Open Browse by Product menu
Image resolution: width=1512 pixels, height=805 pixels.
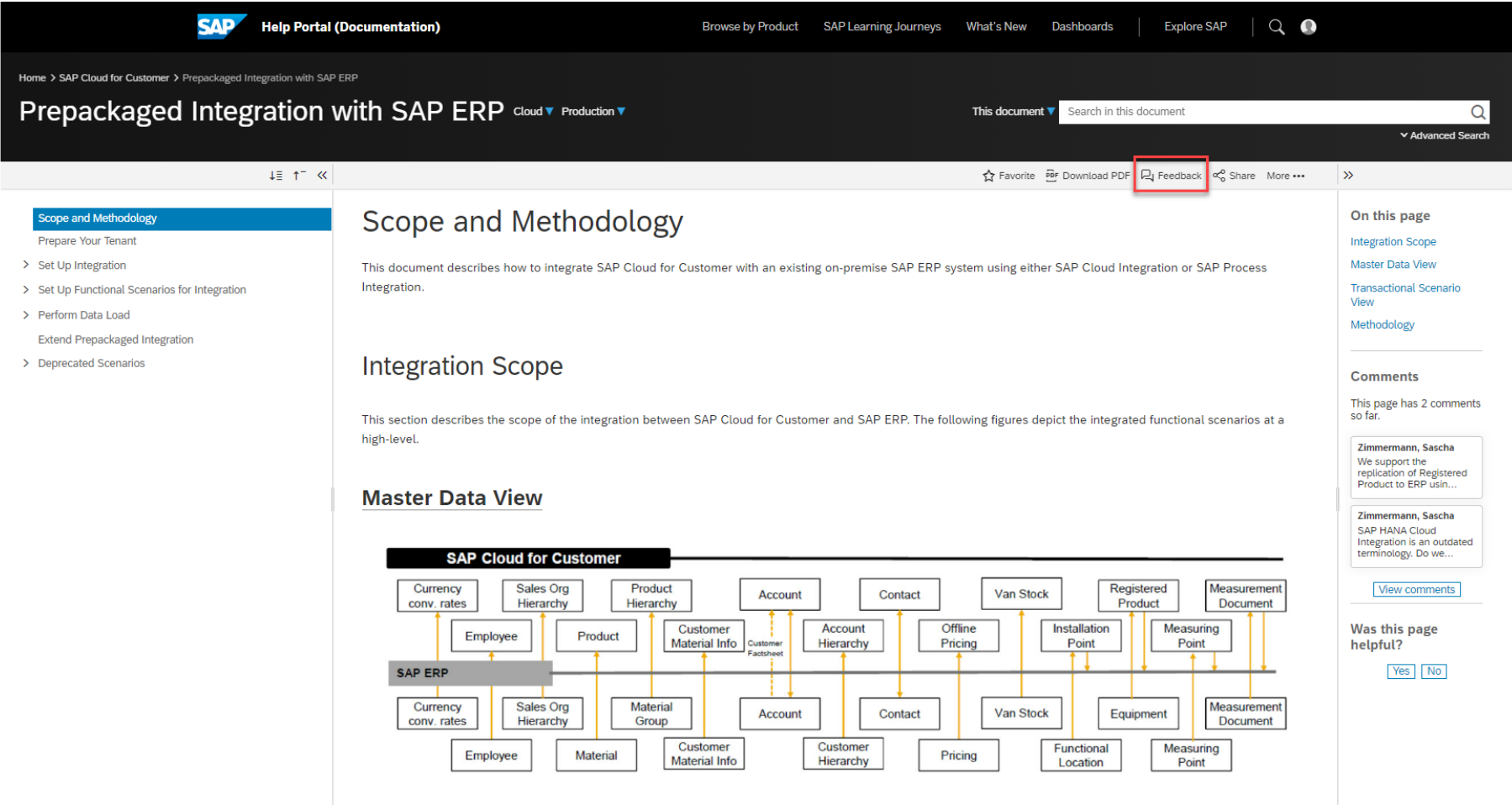click(750, 27)
